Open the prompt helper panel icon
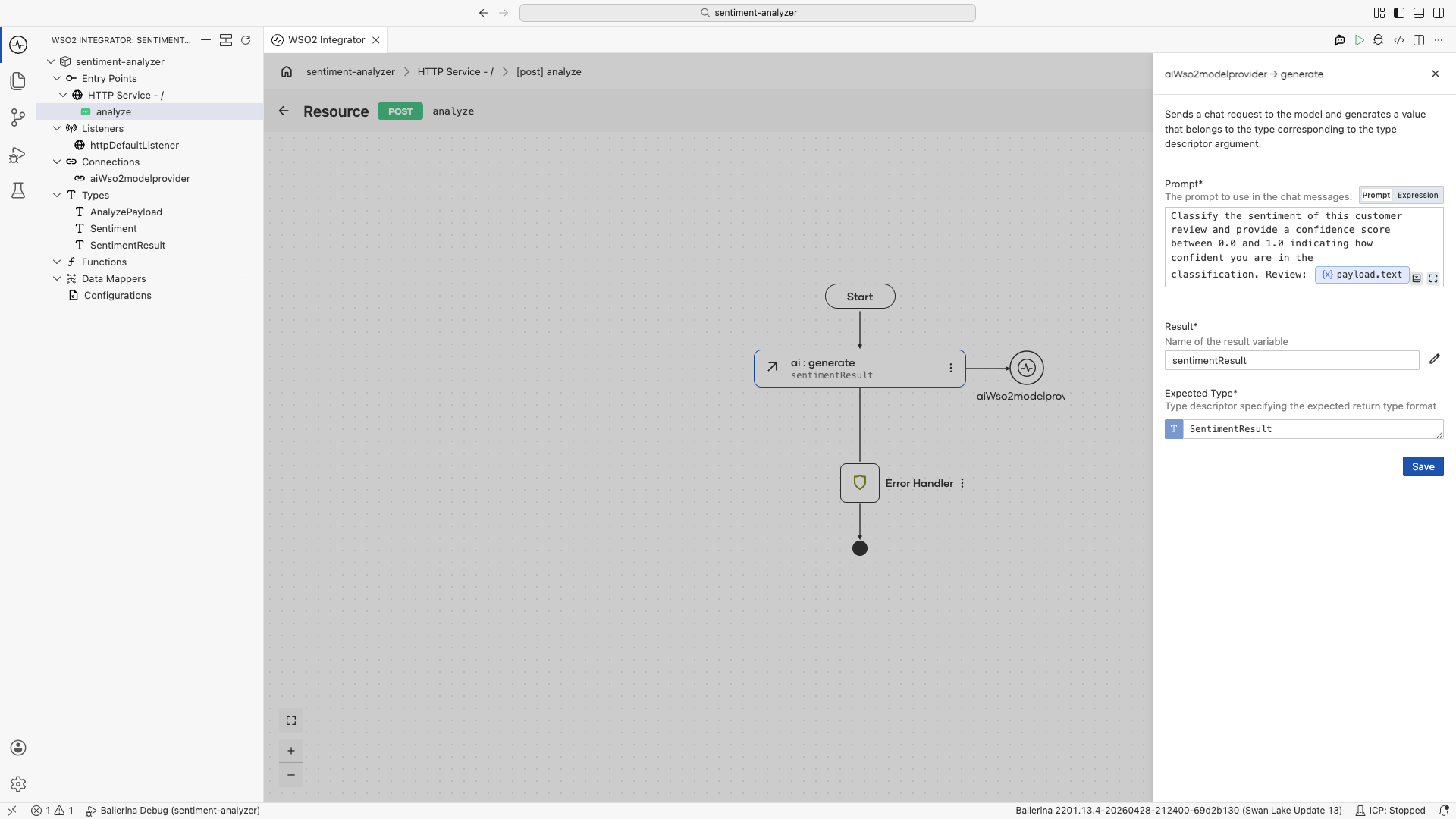This screenshot has width=1456, height=819. [x=1417, y=278]
